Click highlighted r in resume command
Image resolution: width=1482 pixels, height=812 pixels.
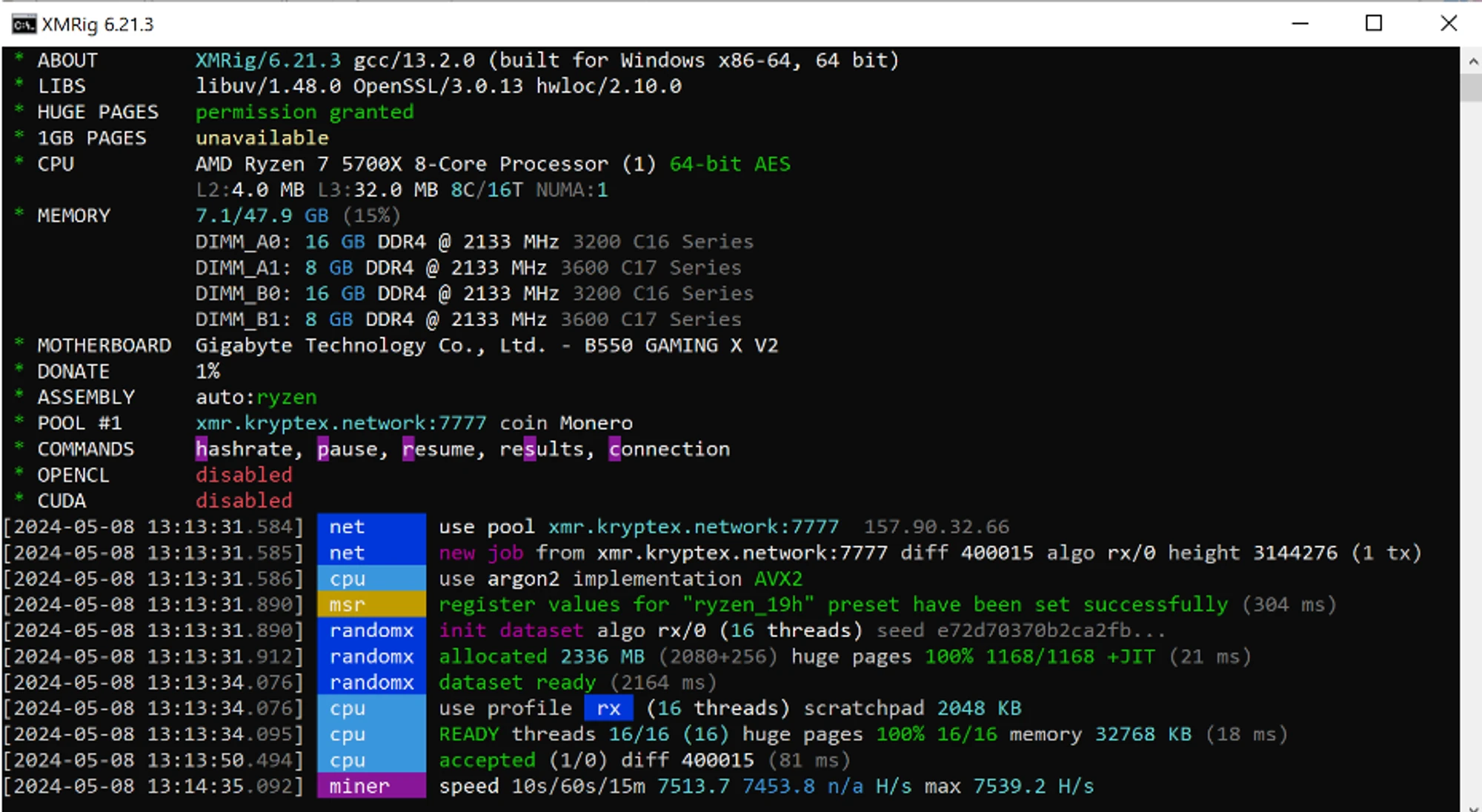point(408,449)
